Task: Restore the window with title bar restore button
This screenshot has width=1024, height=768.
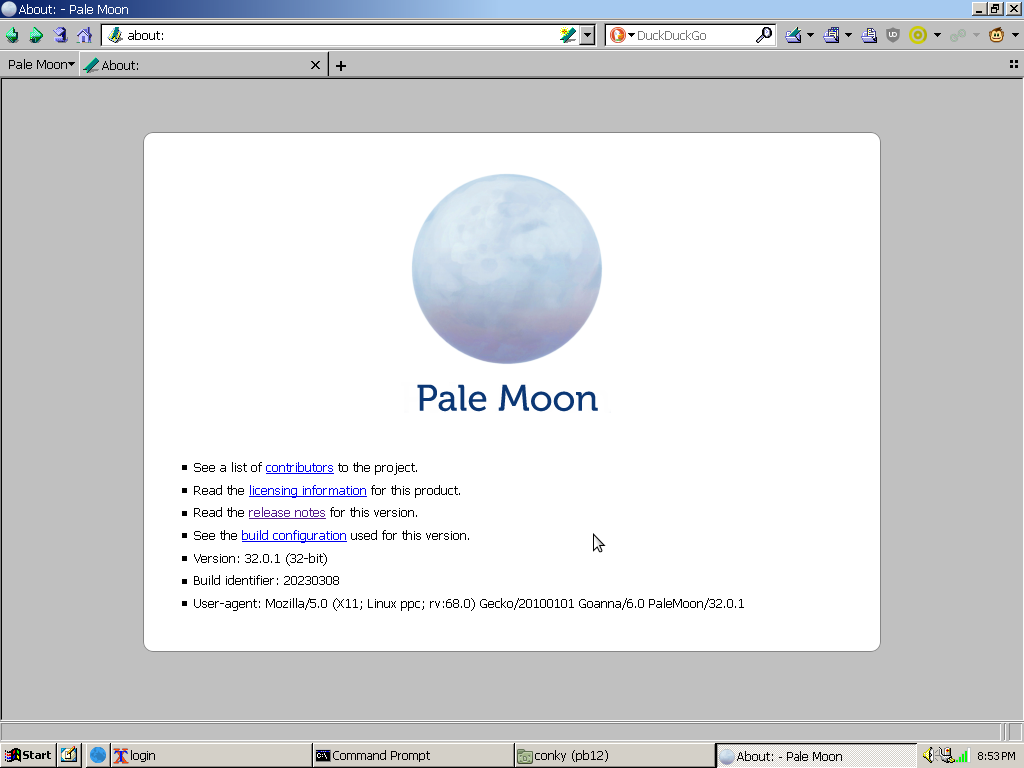Action: (x=995, y=9)
